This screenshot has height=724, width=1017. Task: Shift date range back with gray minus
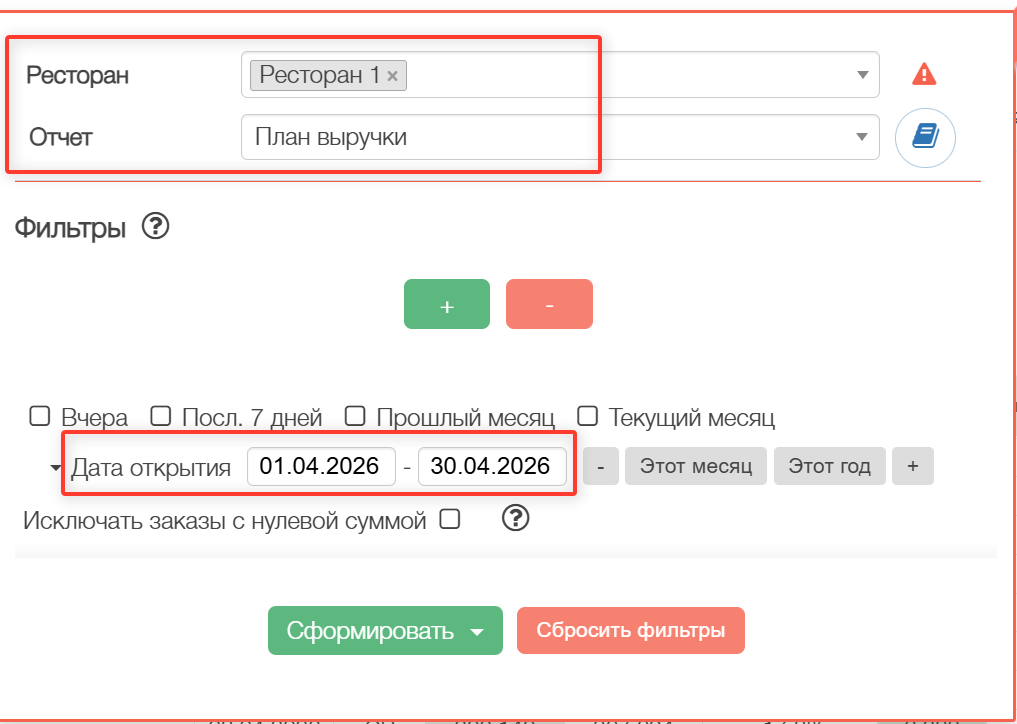601,466
